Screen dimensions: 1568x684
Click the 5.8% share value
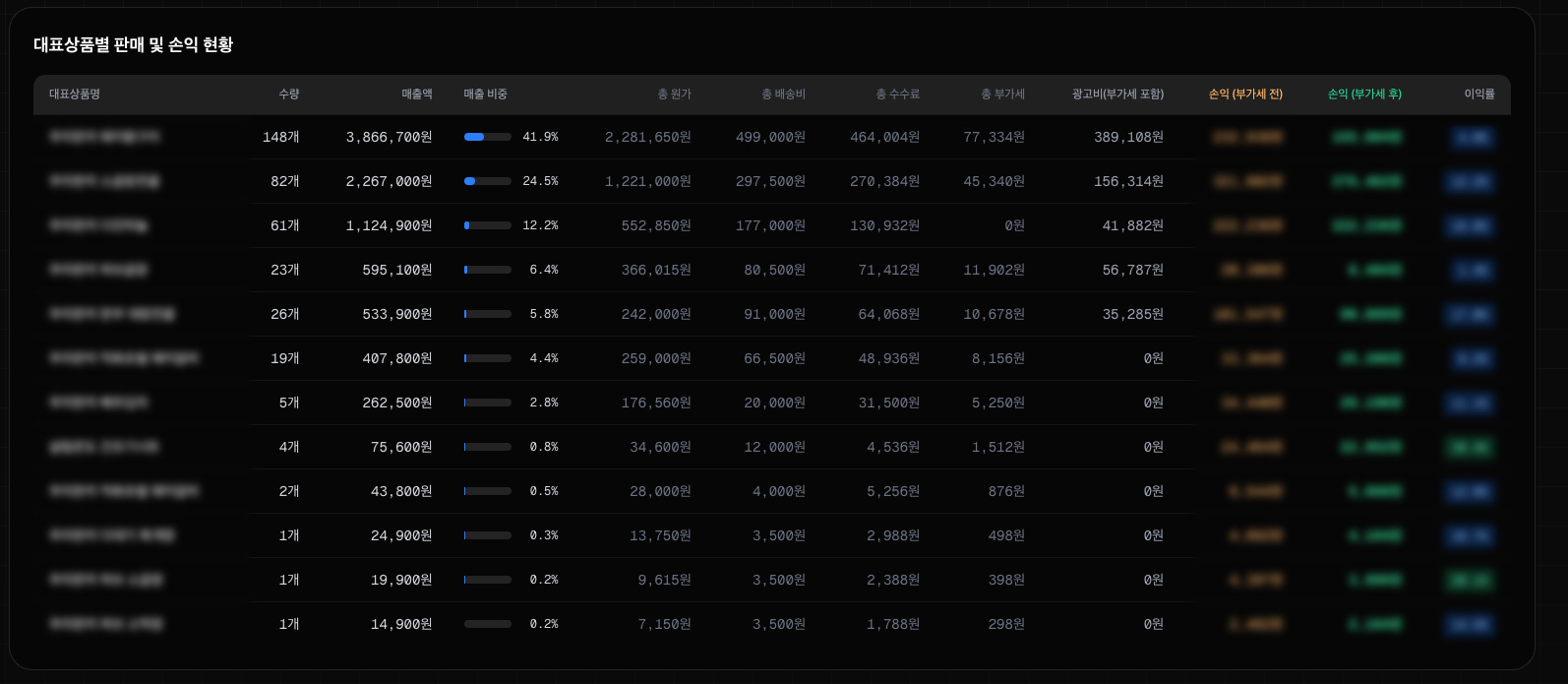[x=544, y=314]
